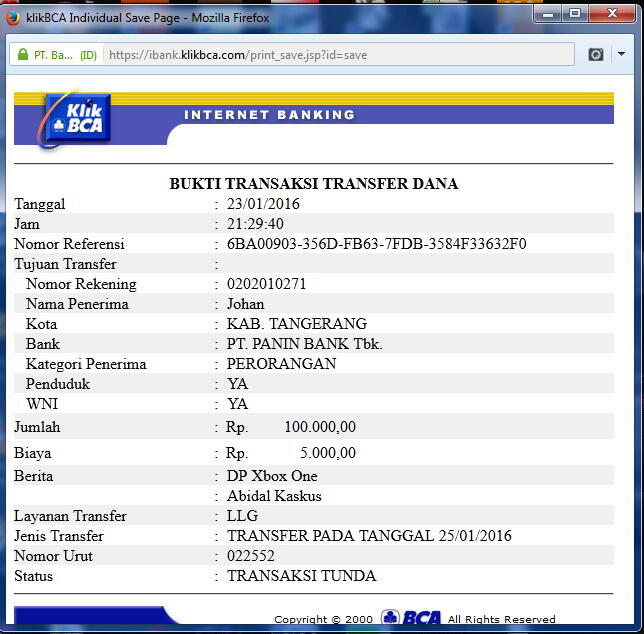Click the Tujuan Transfer label
The width and height of the screenshot is (644, 634).
click(x=65, y=264)
